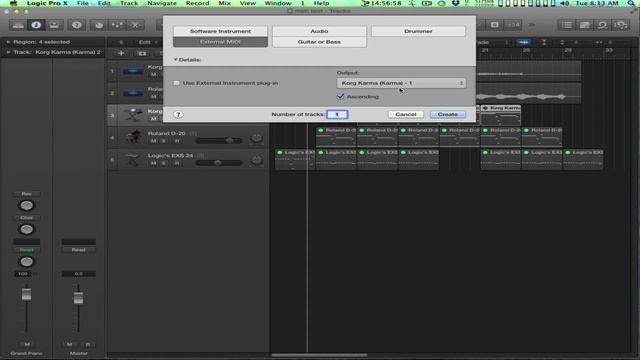
Task: Click track 3 Korg synth stand icon
Action: coord(133,115)
